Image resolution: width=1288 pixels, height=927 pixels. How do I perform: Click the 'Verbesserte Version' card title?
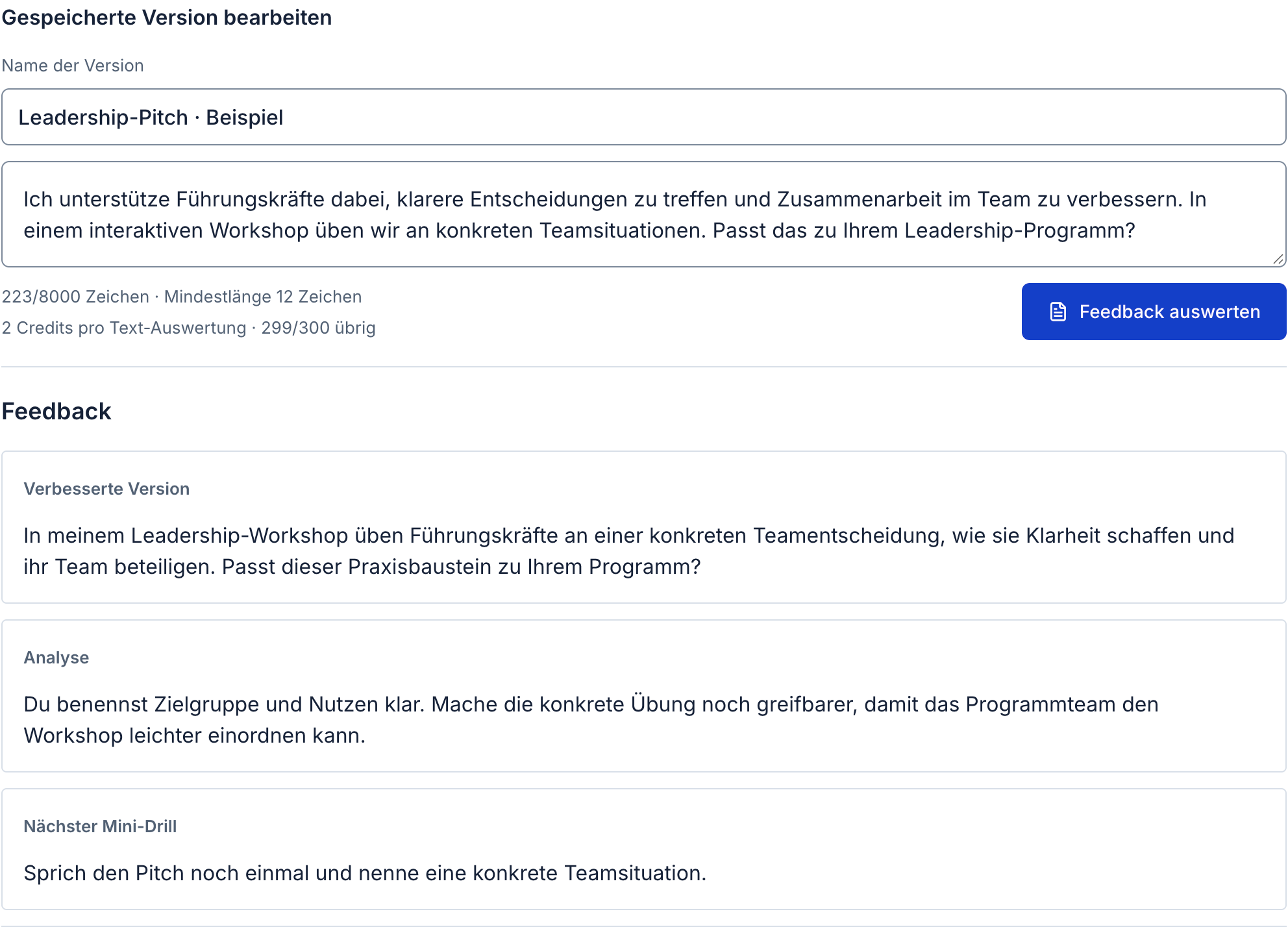tap(106, 489)
